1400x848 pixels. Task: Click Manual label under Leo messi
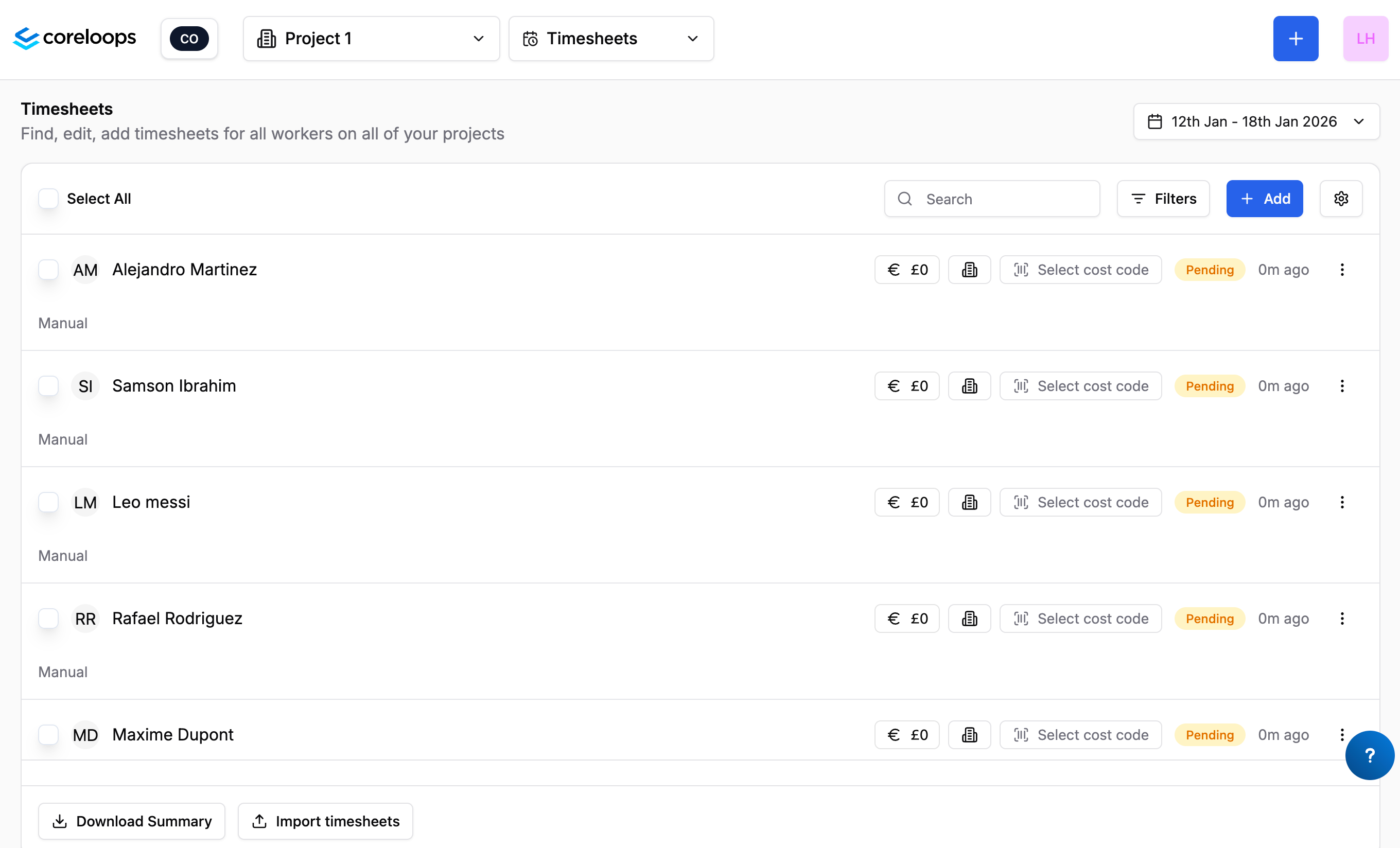click(x=62, y=556)
